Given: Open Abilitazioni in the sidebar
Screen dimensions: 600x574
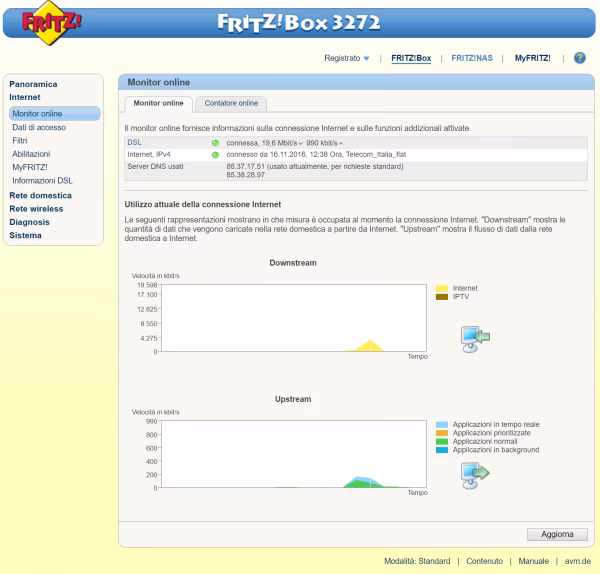Looking at the screenshot, I should pyautogui.click(x=31, y=154).
